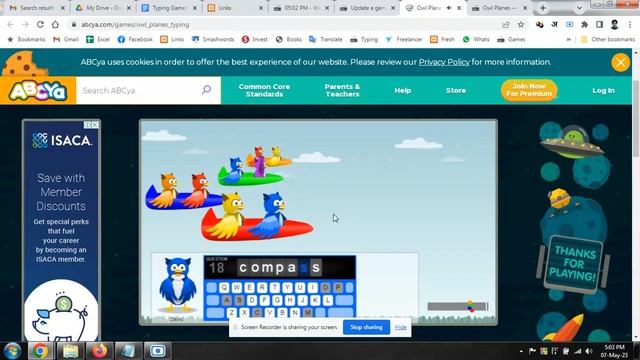Click the search magnifier icon in ABCya

(207, 89)
